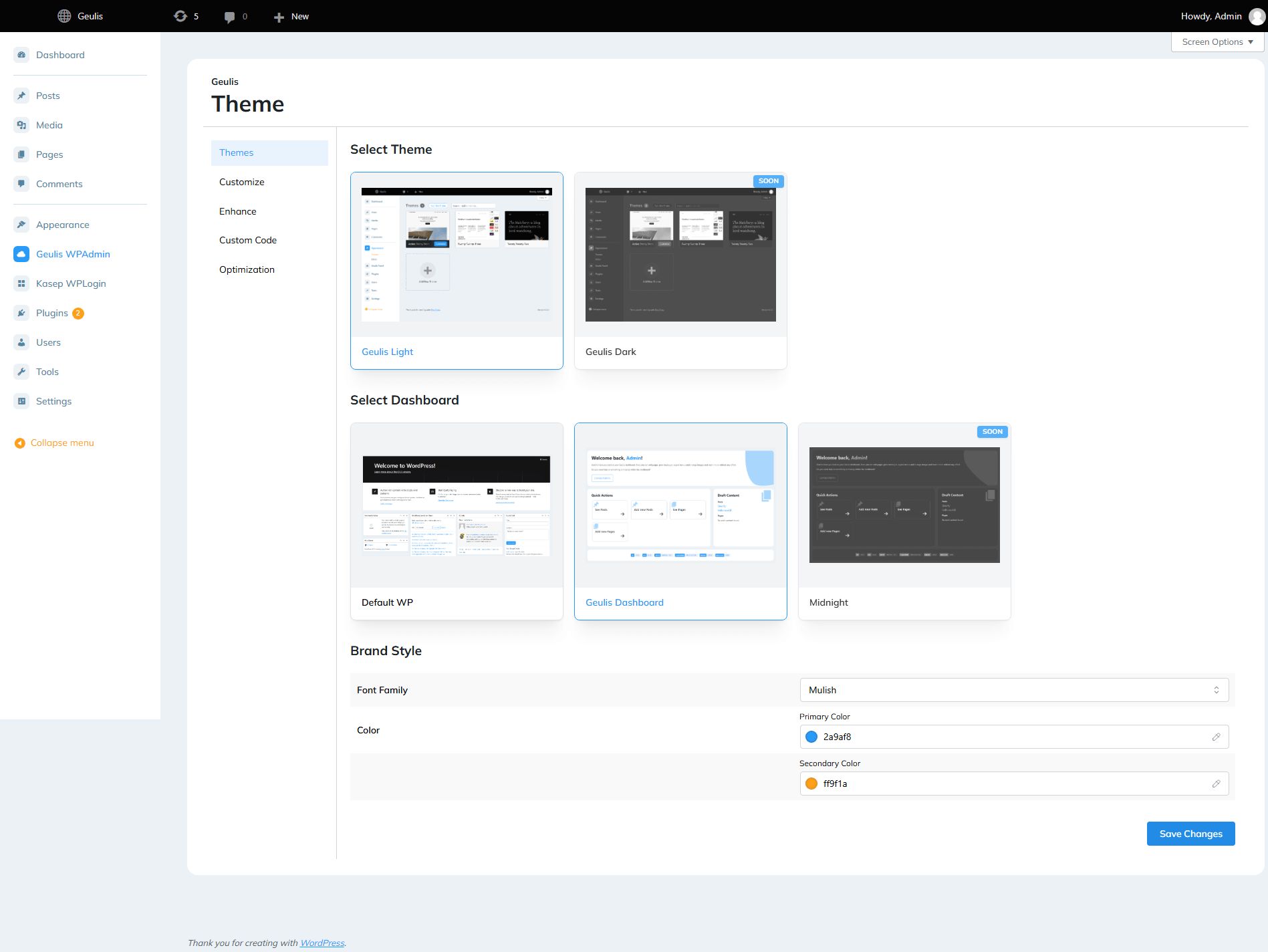Viewport: 1268px width, 952px height.
Task: Click the Settings icon in sidebar
Action: [x=21, y=401]
